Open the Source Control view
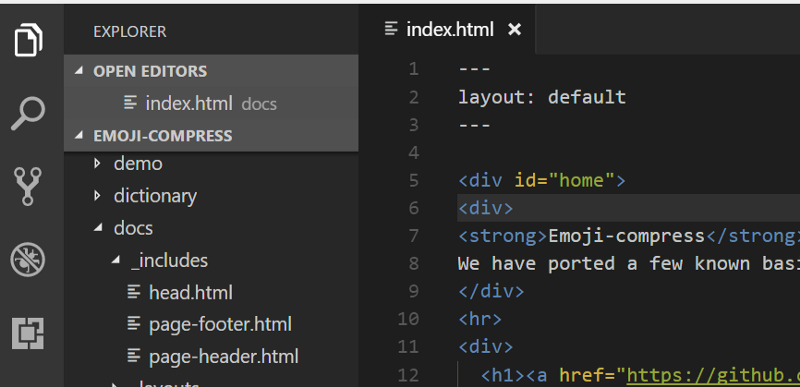 pos(28,187)
